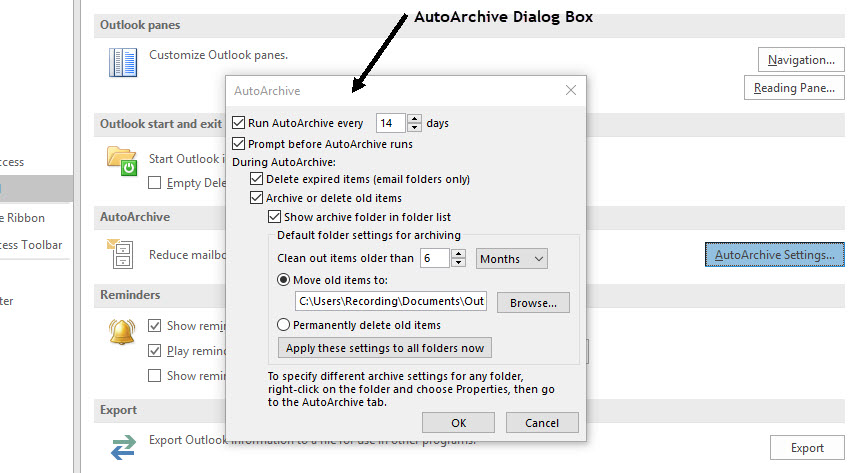Select the Ribbon item in left sidebar
The height and width of the screenshot is (473, 850).
(23, 218)
